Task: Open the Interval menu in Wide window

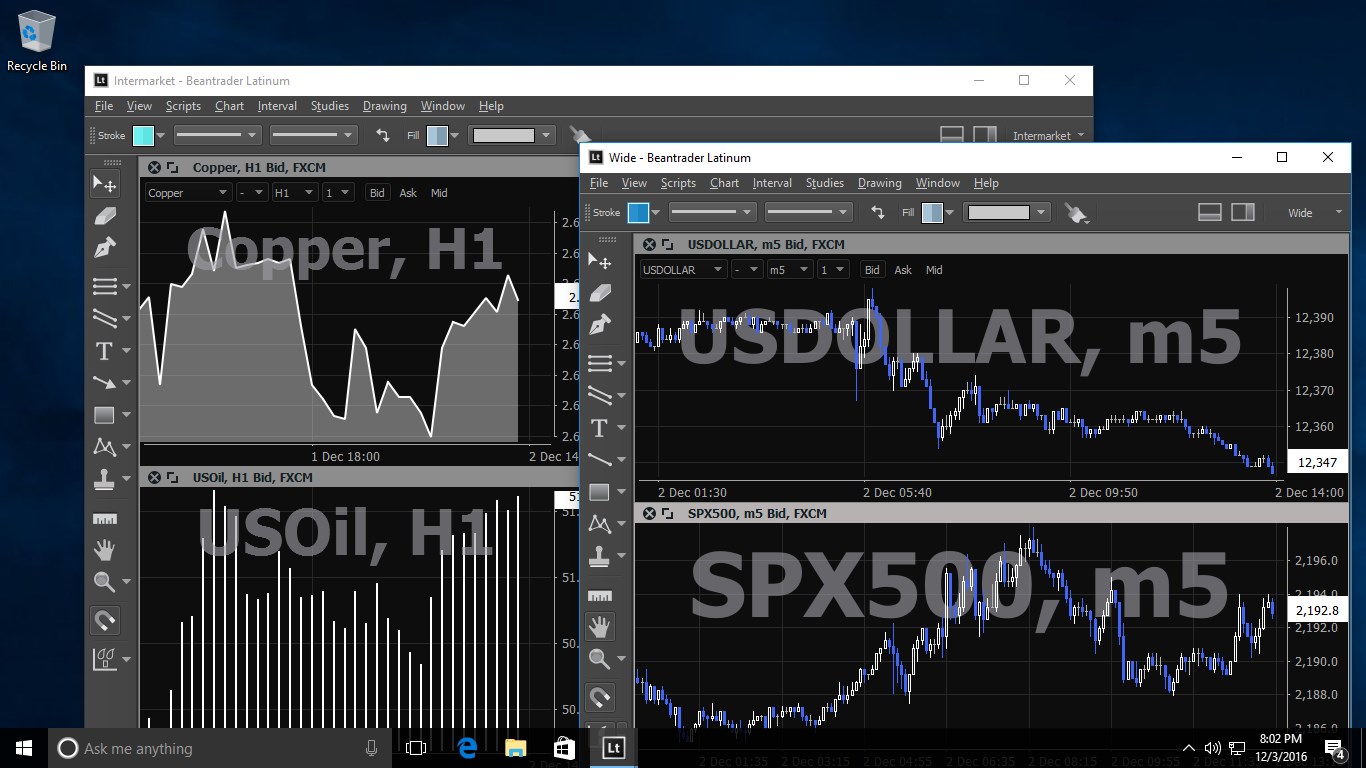Action: [772, 183]
